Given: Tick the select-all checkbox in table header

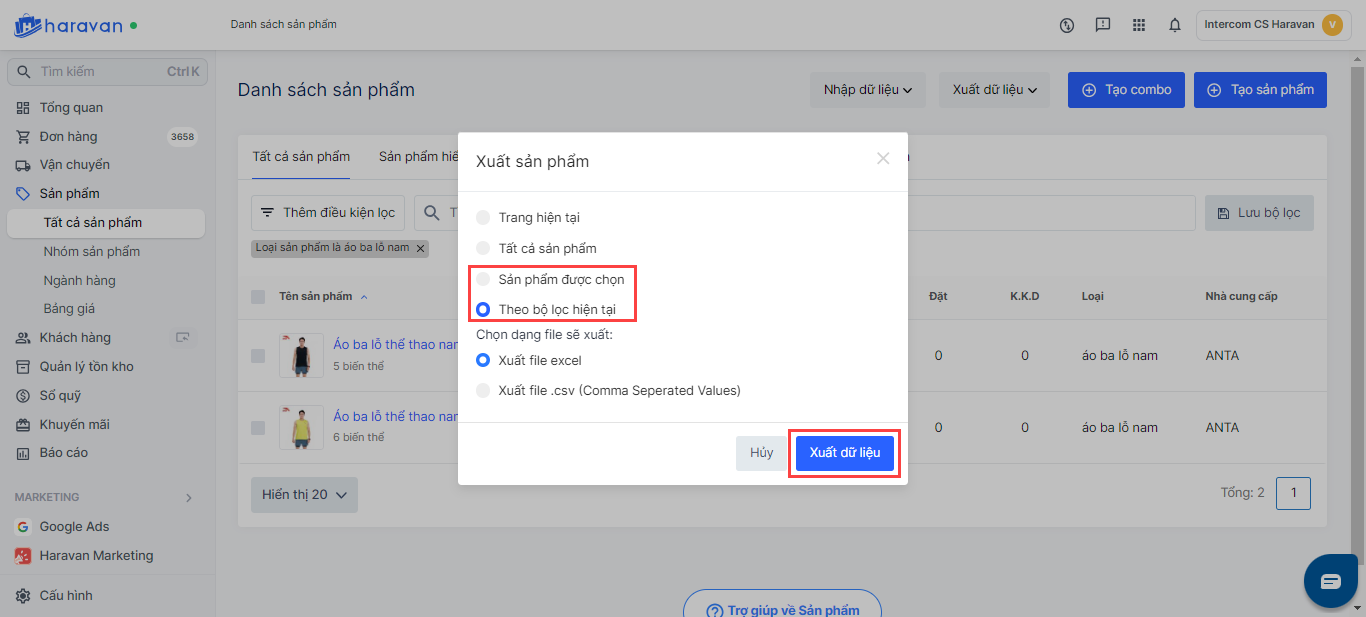Looking at the screenshot, I should click(258, 297).
